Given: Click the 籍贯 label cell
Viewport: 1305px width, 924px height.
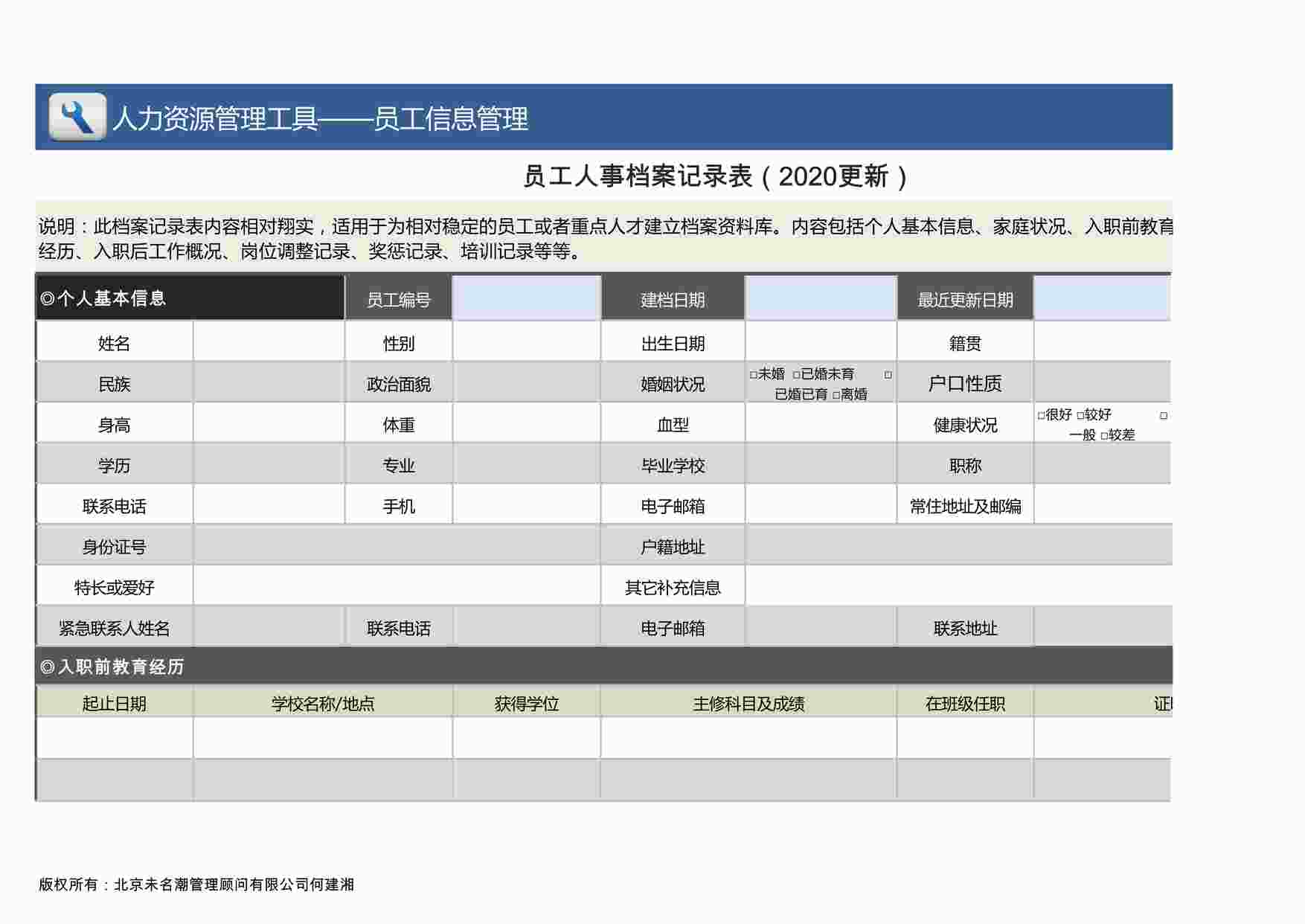Looking at the screenshot, I should 965,342.
